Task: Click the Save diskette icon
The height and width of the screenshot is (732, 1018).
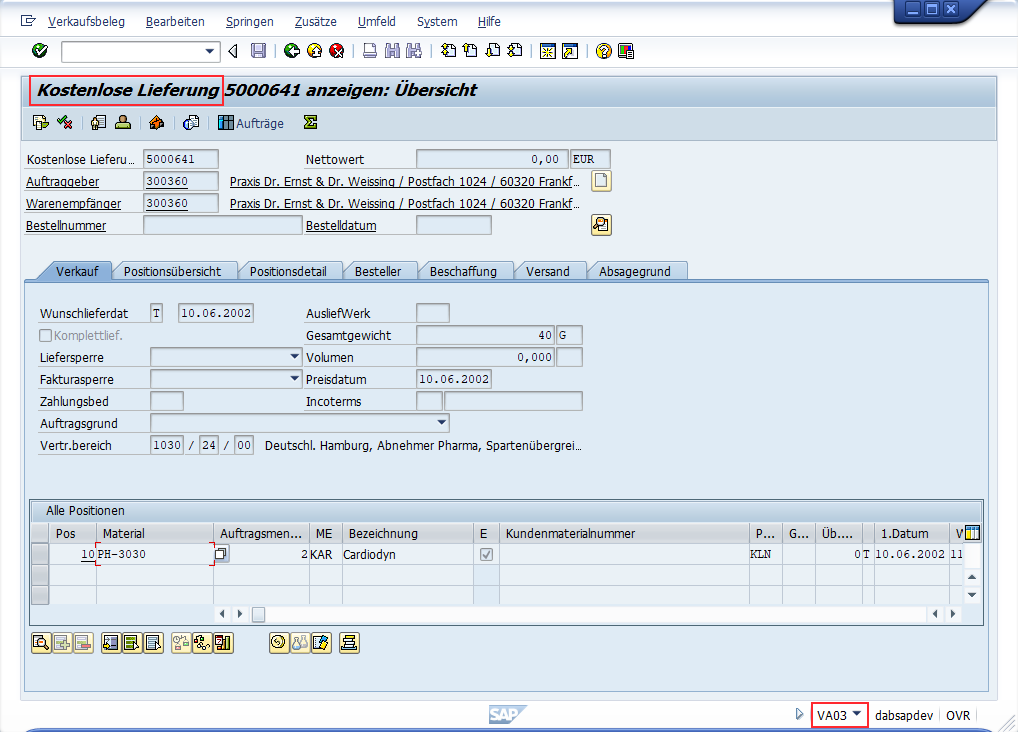Action: click(258, 51)
